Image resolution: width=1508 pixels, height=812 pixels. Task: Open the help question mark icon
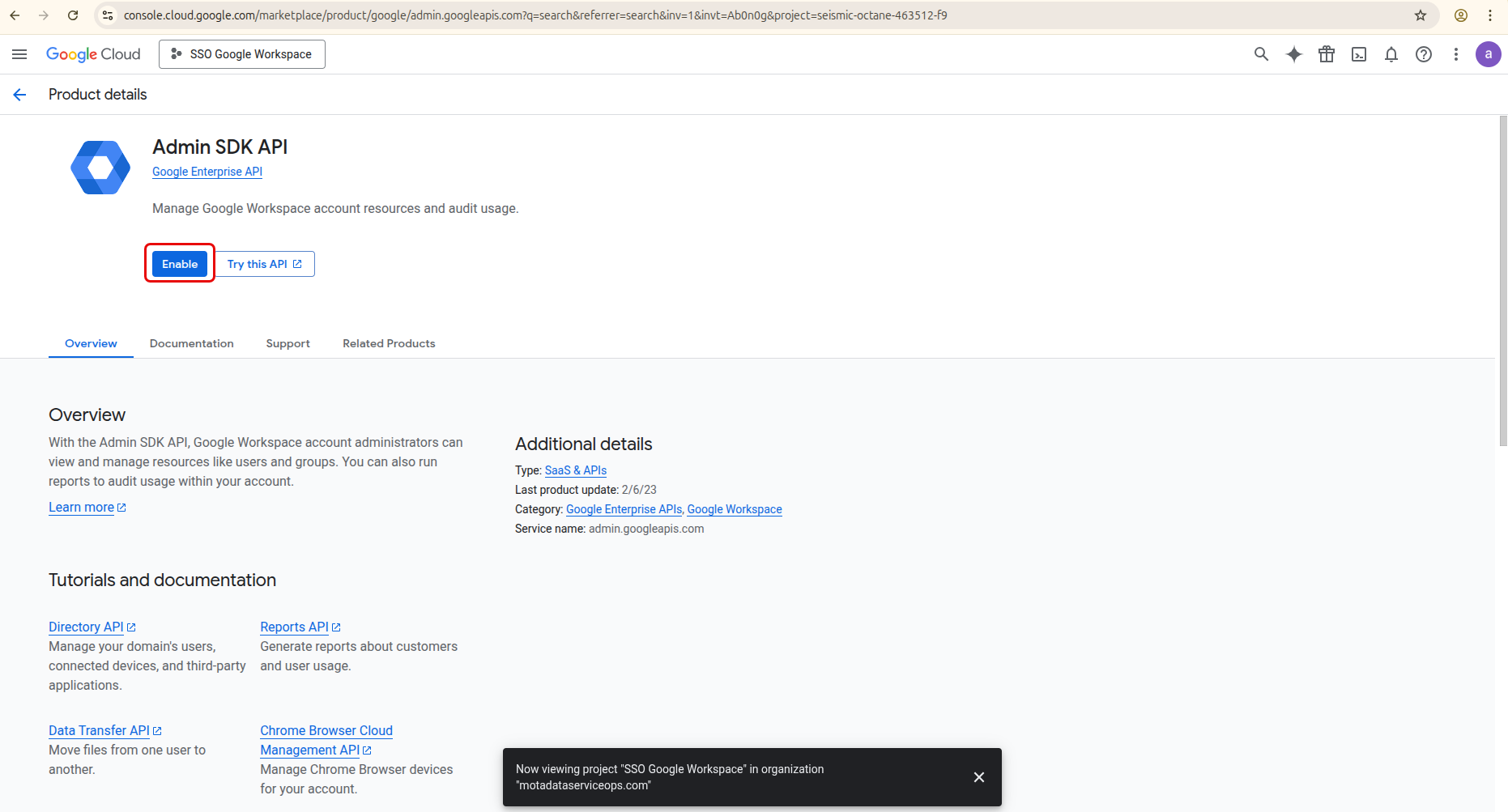click(1424, 54)
